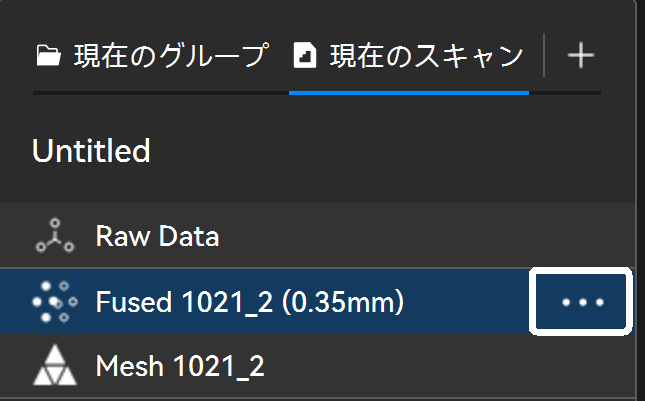This screenshot has width=645, height=401.
Task: Open the three-dot menu for Fused 1021_2
Action: (x=583, y=302)
